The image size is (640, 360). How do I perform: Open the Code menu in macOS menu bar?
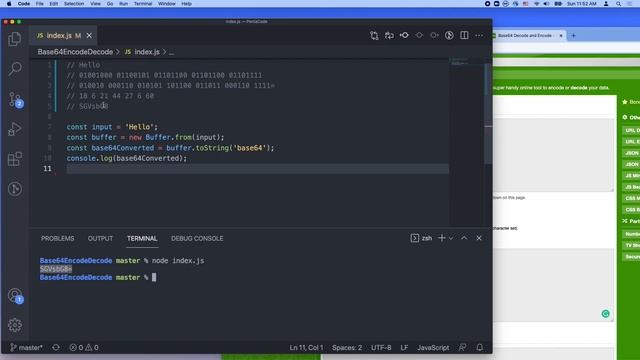click(24, 4)
